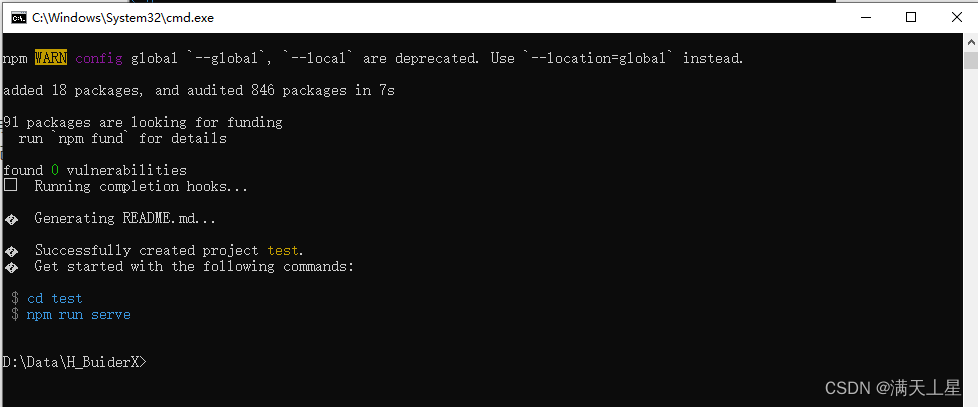This screenshot has width=978, height=407.
Task: Place cursor at D:\Data\H_BuiderX> prompt
Action: coord(74,362)
